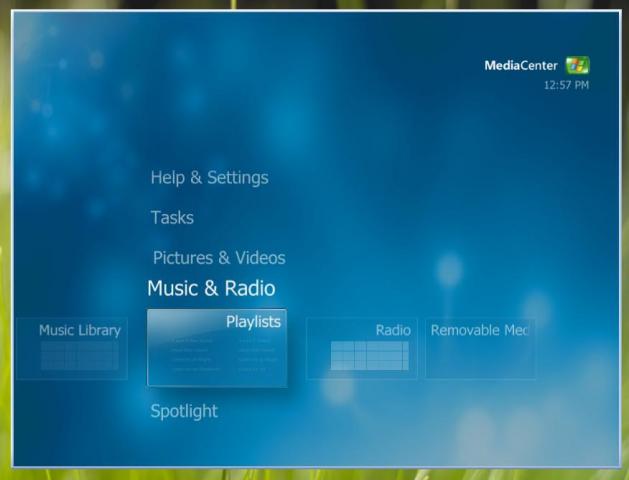Screen dimensions: 629x480
Task: Click the album grid icon in Music Library
Action: [79, 356]
